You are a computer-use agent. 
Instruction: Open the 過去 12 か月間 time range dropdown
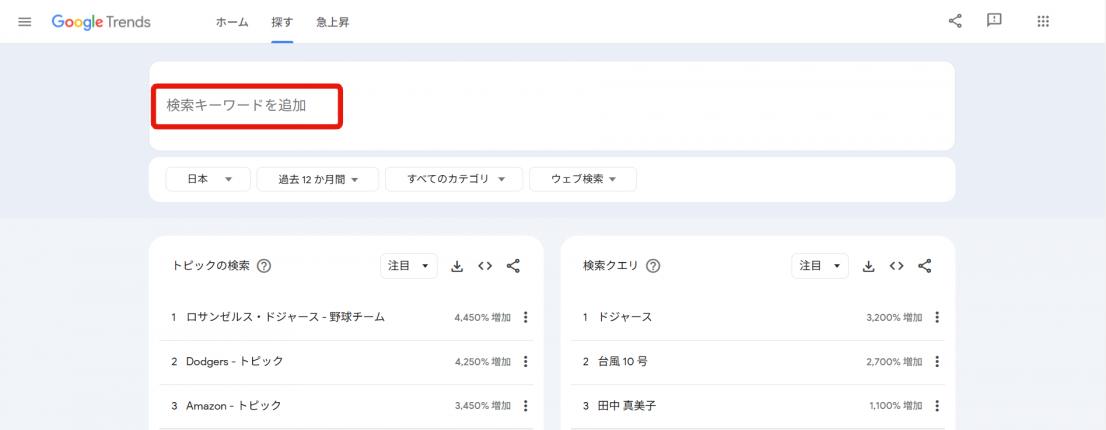[317, 179]
